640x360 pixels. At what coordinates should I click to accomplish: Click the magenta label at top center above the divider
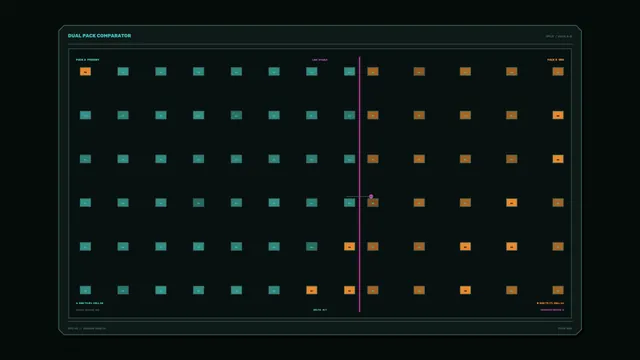coord(320,60)
